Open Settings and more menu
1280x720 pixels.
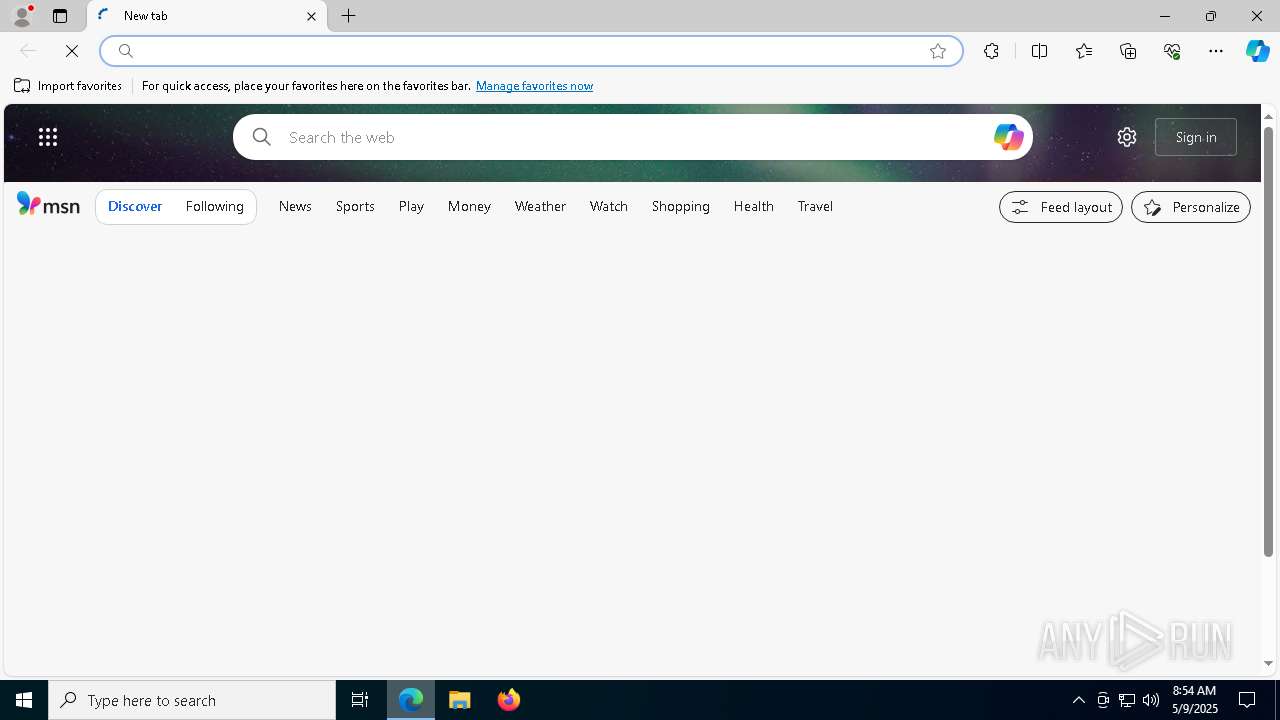(1216, 51)
